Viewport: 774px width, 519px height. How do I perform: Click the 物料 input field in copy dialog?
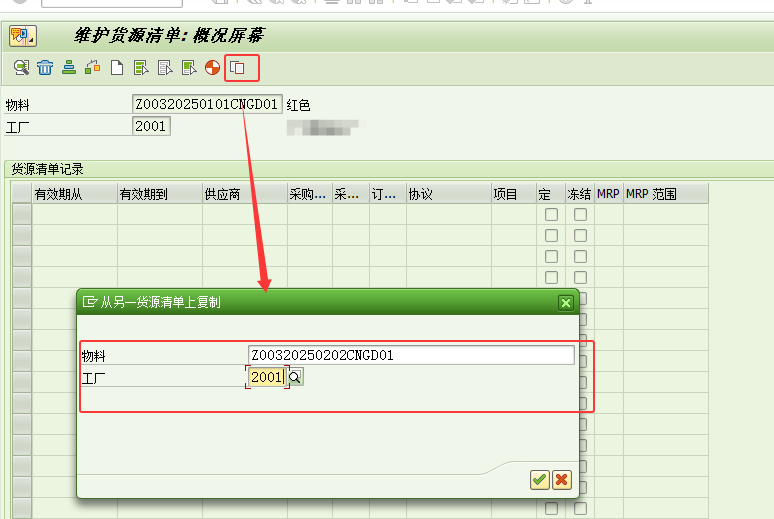pos(410,355)
